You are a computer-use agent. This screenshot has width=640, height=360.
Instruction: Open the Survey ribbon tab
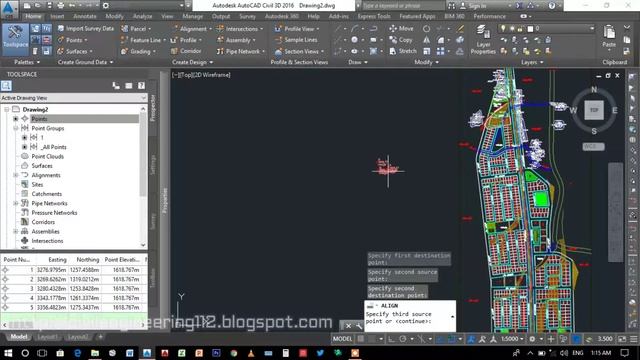tap(247, 16)
